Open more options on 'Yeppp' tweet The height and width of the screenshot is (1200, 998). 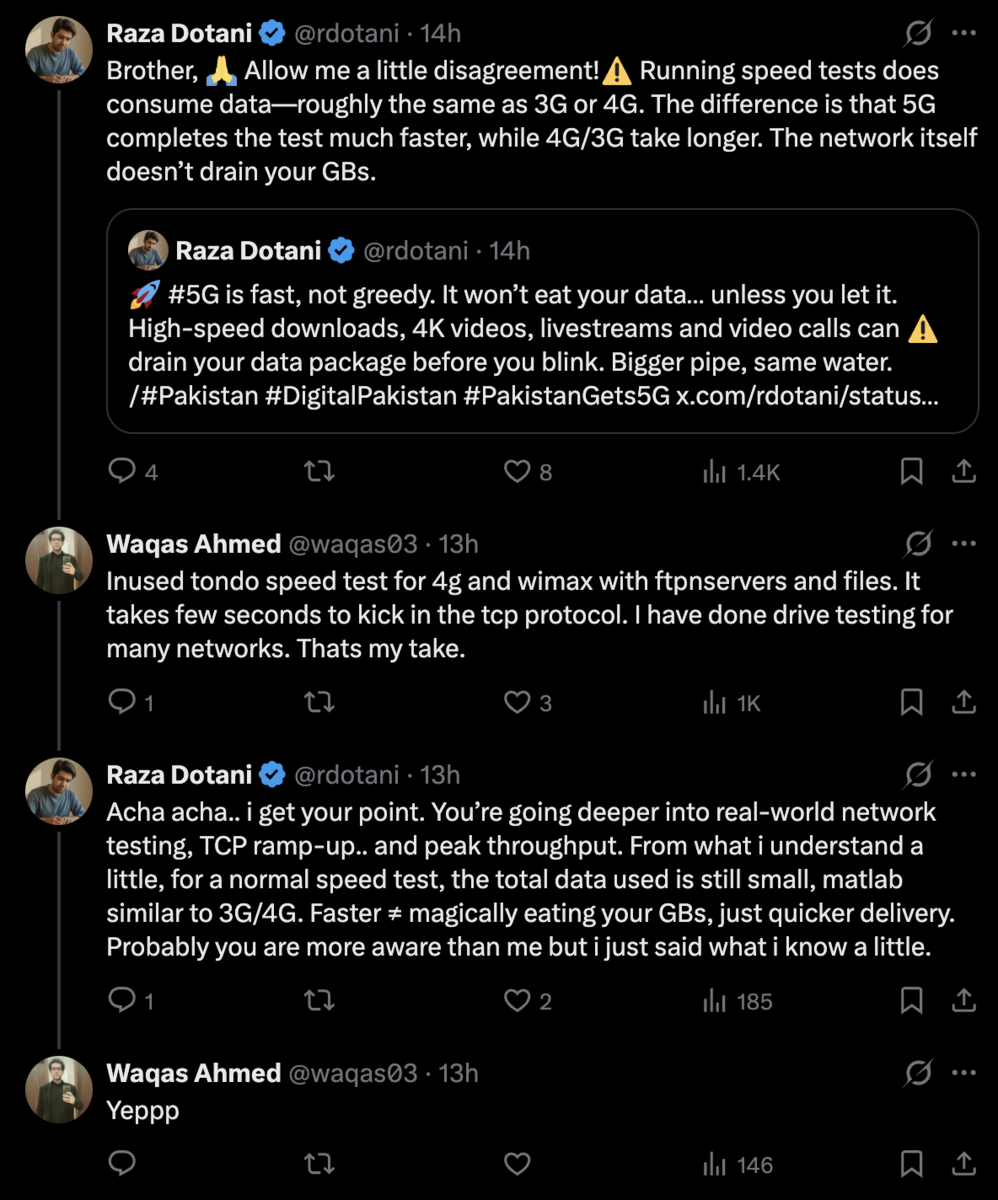click(964, 1073)
